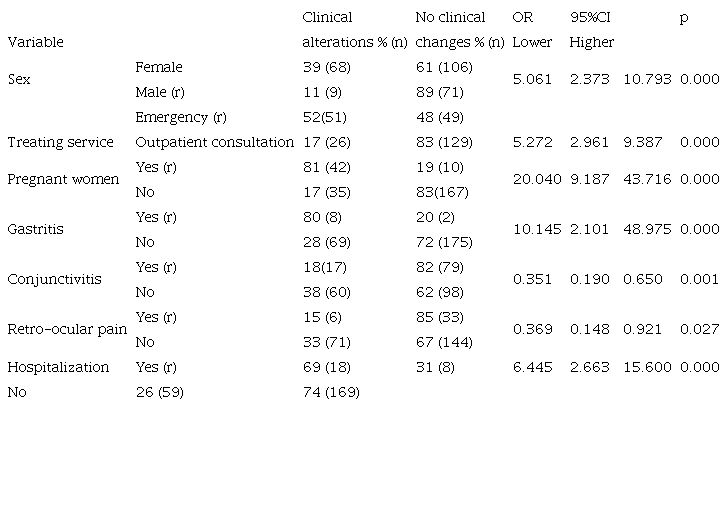Click the "Gastritis" variable label

pyautogui.click(x=35, y=229)
